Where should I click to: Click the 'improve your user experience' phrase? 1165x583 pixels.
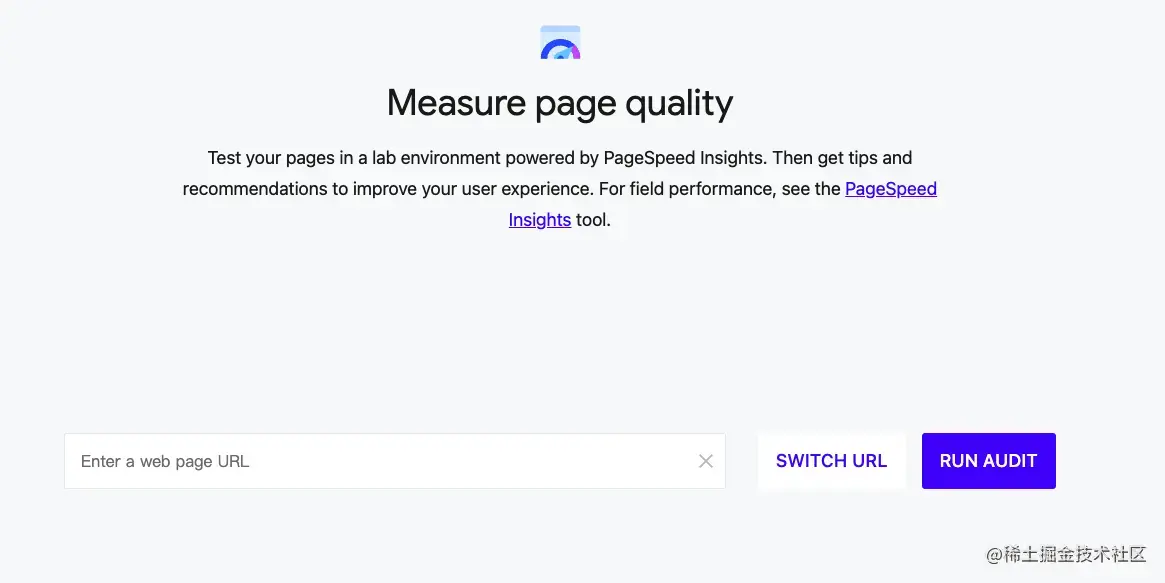click(473, 188)
